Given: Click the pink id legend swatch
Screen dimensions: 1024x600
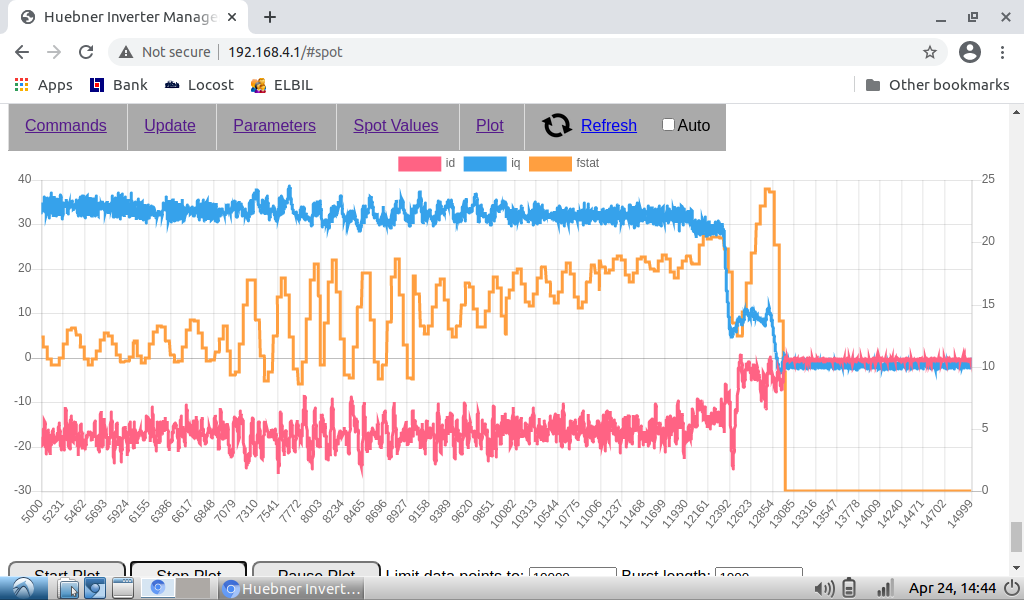Looking at the screenshot, I should (419, 163).
